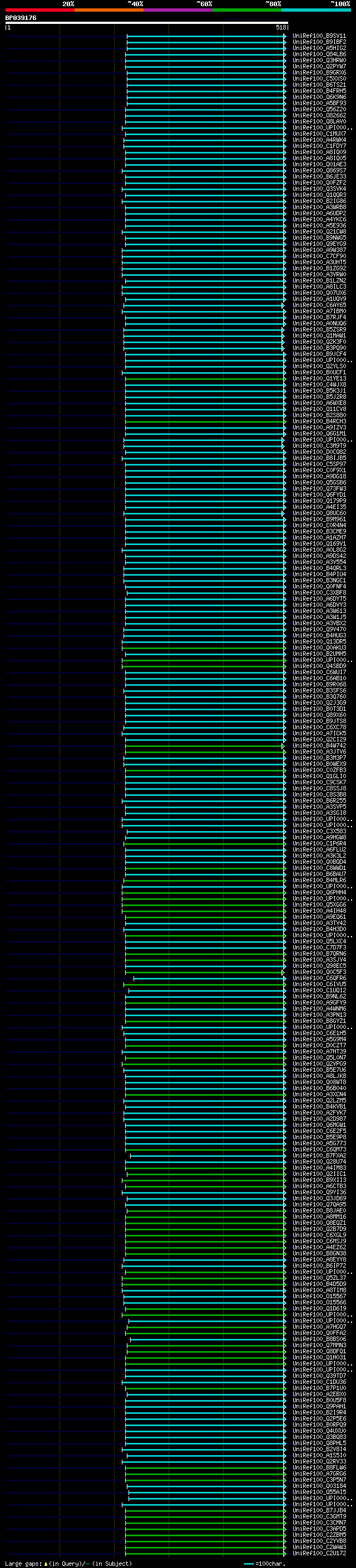
Task: Click the green-bar hit UniRef100_Q1YE13
Action: pos(319,379)
